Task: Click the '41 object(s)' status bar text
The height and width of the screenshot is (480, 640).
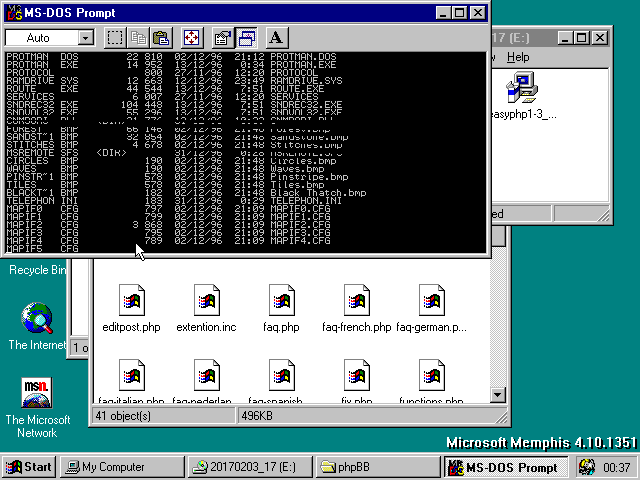Action: (x=123, y=416)
